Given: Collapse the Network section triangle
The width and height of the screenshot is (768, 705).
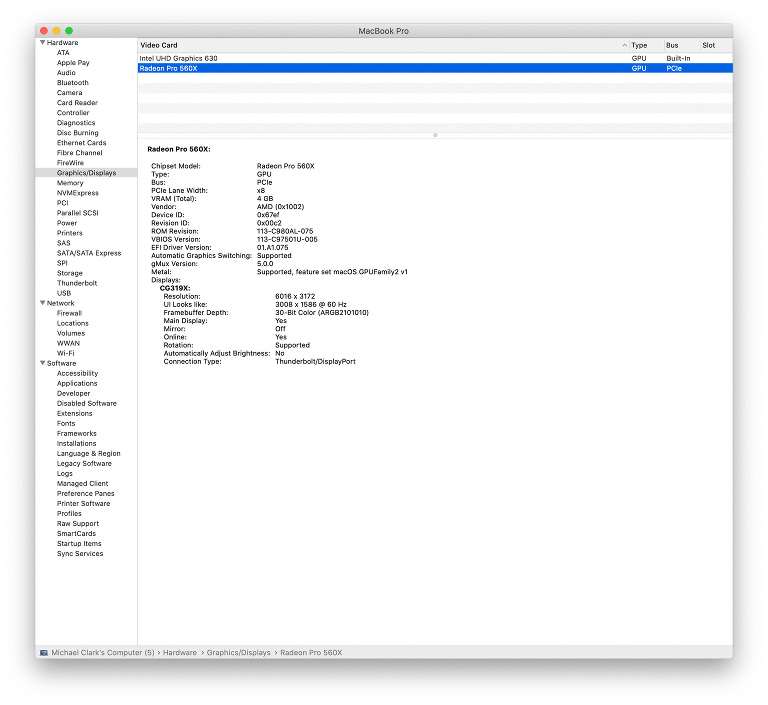Looking at the screenshot, I should point(43,303).
